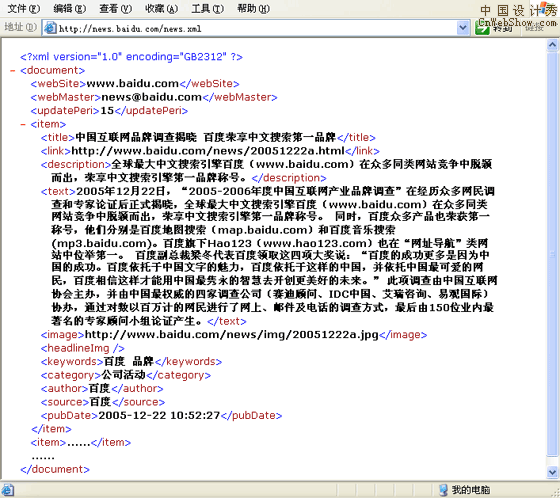The height and width of the screenshot is (498, 560).
Task: Click the xml version declaration line
Action: pyautogui.click(x=131, y=57)
